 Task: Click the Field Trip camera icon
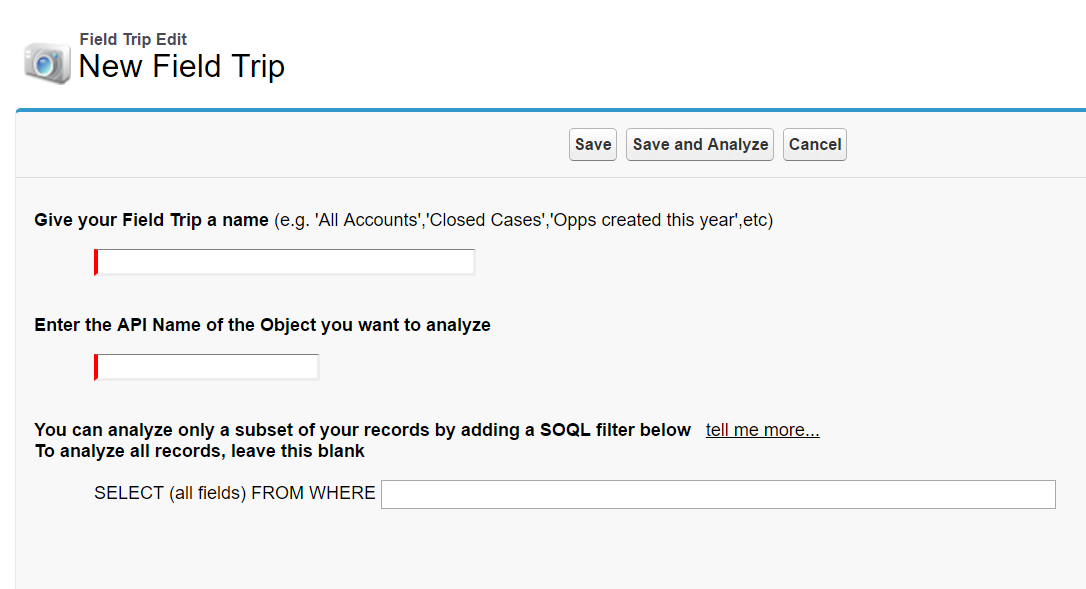point(47,62)
